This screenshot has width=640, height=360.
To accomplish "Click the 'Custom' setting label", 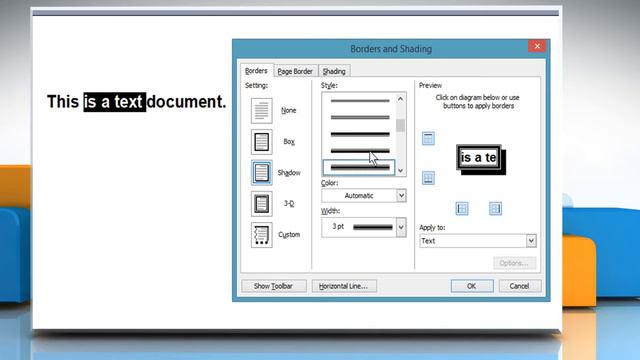I will click(x=289, y=235).
